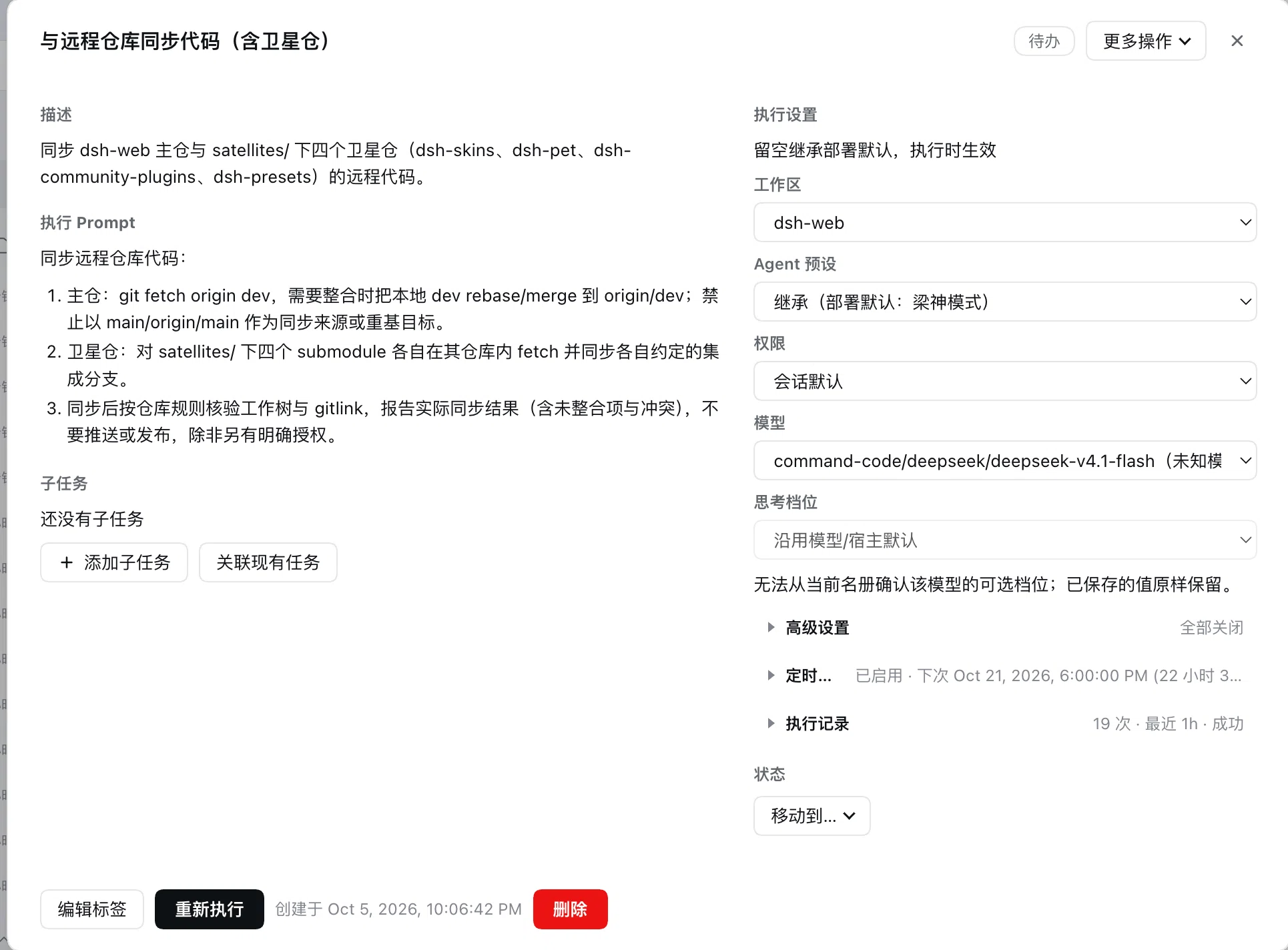
Task: Open the Agent 预设 dropdown
Action: (x=1004, y=302)
